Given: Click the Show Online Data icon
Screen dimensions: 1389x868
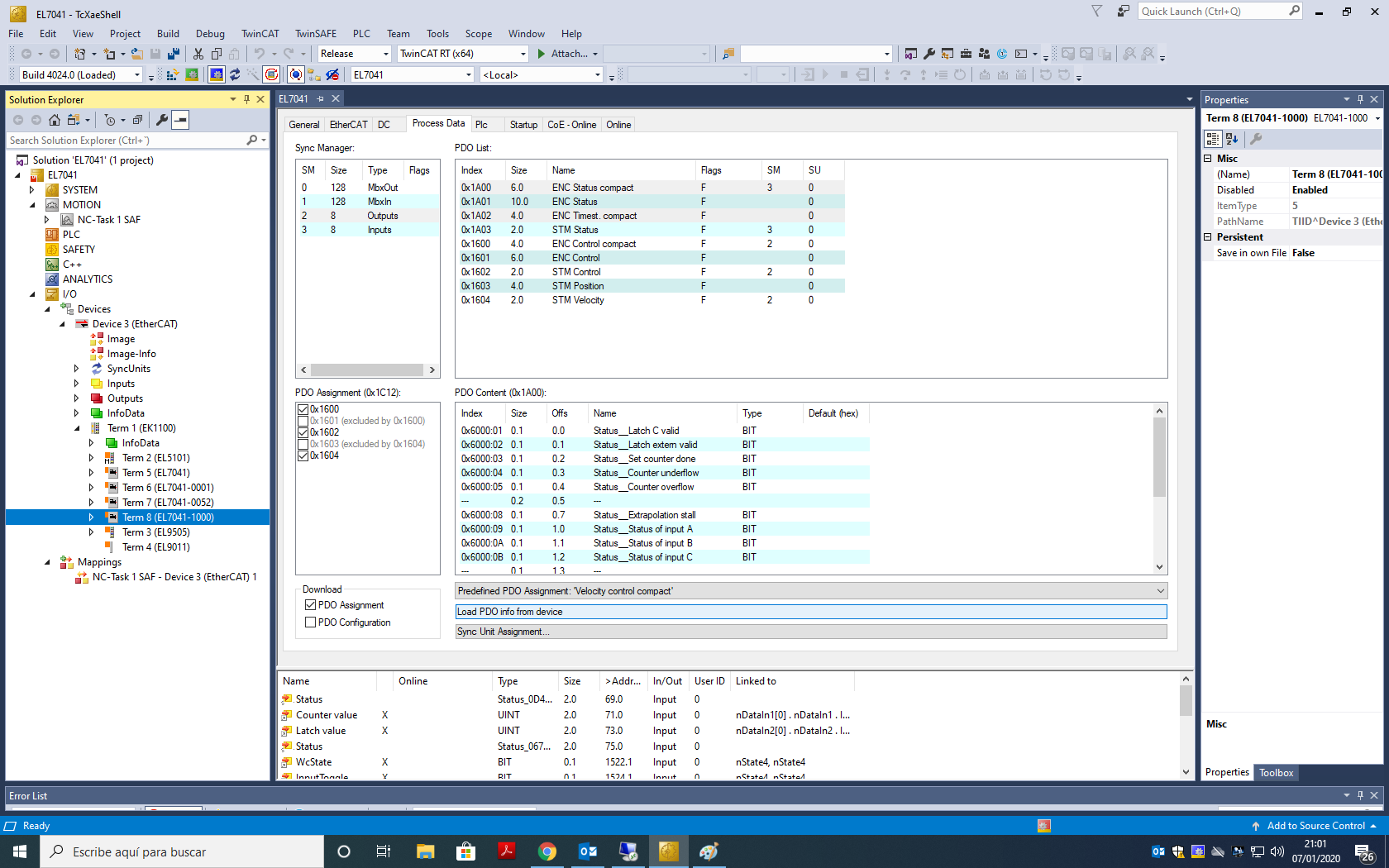Looking at the screenshot, I should [296, 75].
